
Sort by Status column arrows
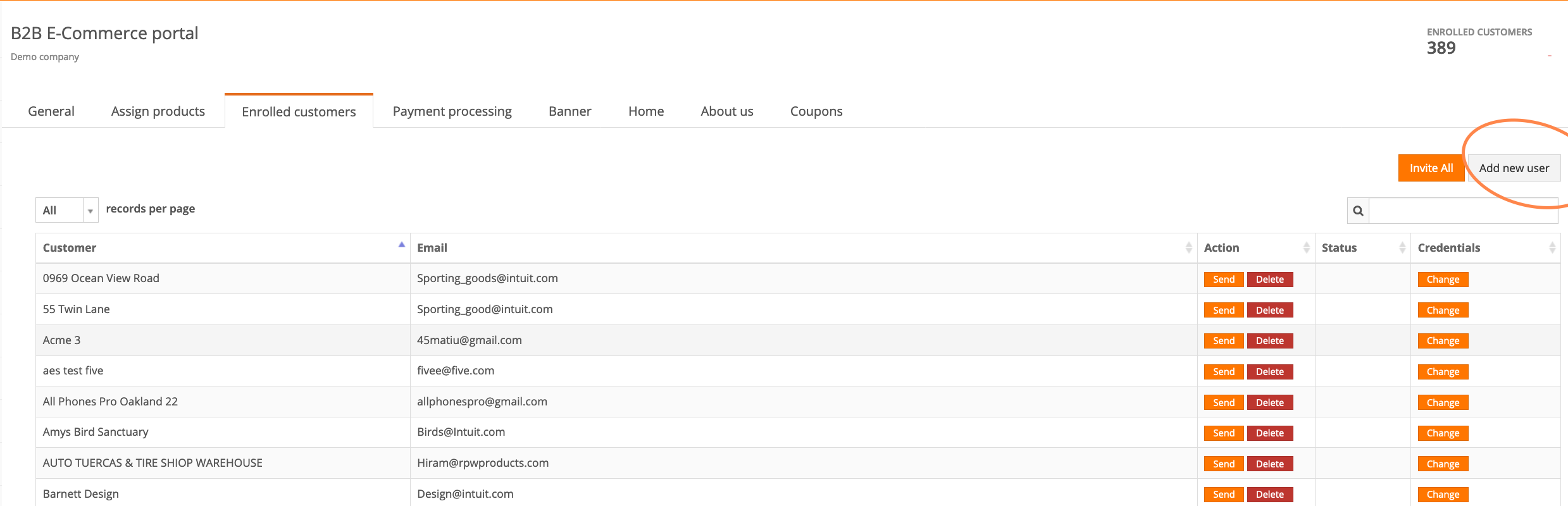[1402, 248]
